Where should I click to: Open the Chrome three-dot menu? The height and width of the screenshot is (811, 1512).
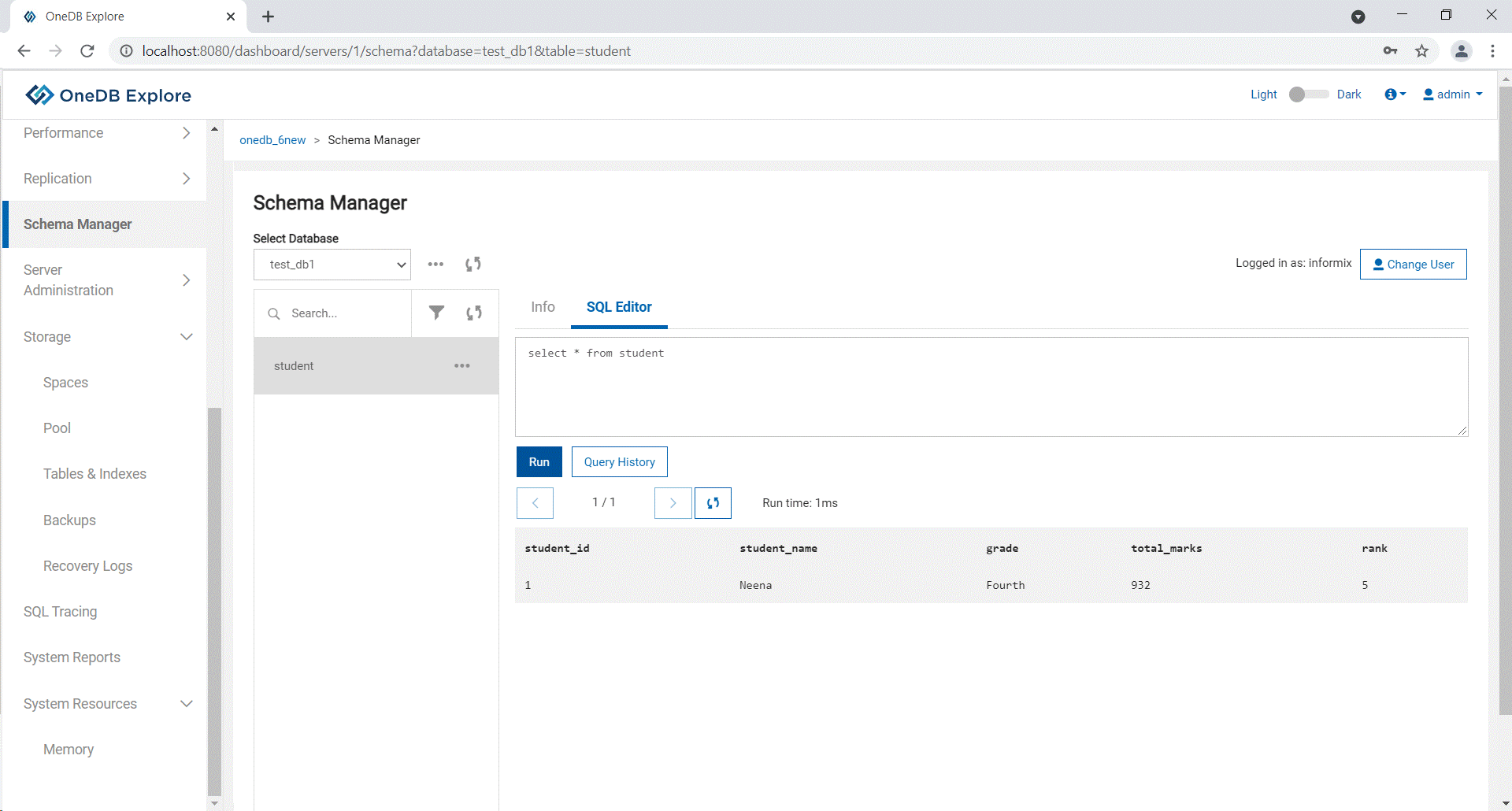tap(1492, 51)
